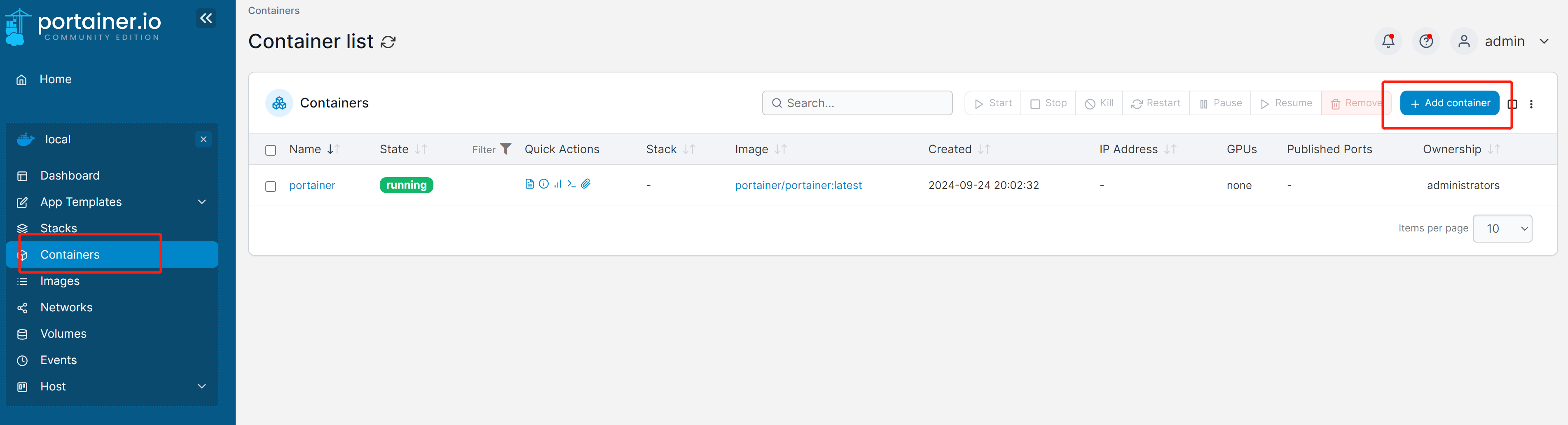Image resolution: width=1568 pixels, height=425 pixels.
Task: Click the Remove button
Action: (x=1356, y=103)
